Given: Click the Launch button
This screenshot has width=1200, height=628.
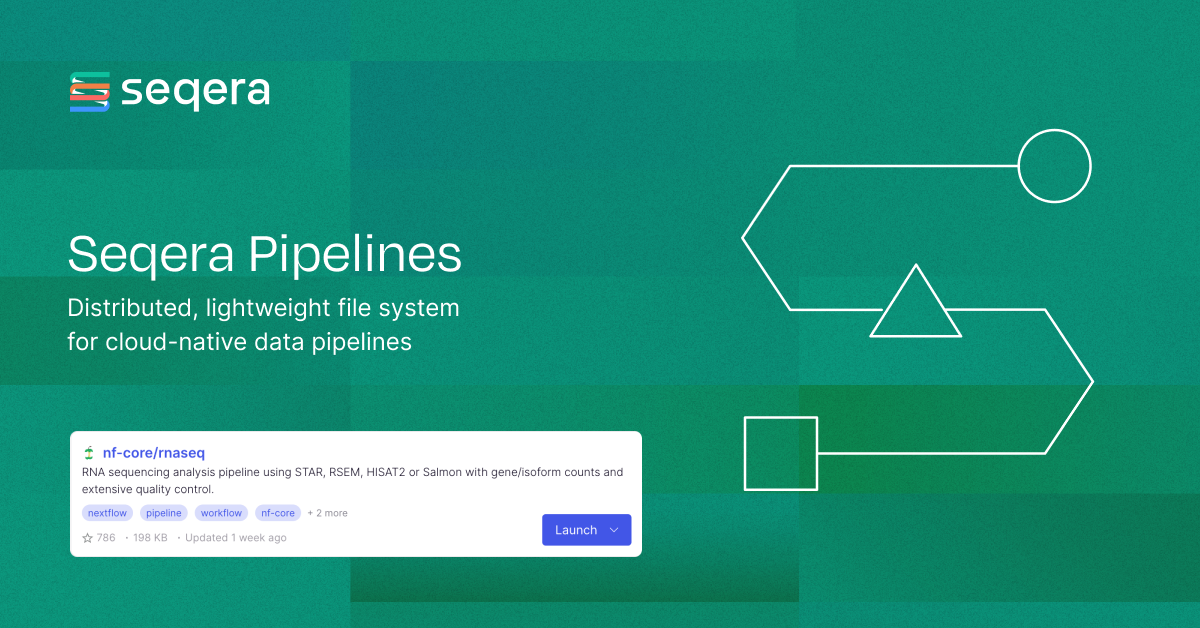Looking at the screenshot, I should [x=578, y=530].
